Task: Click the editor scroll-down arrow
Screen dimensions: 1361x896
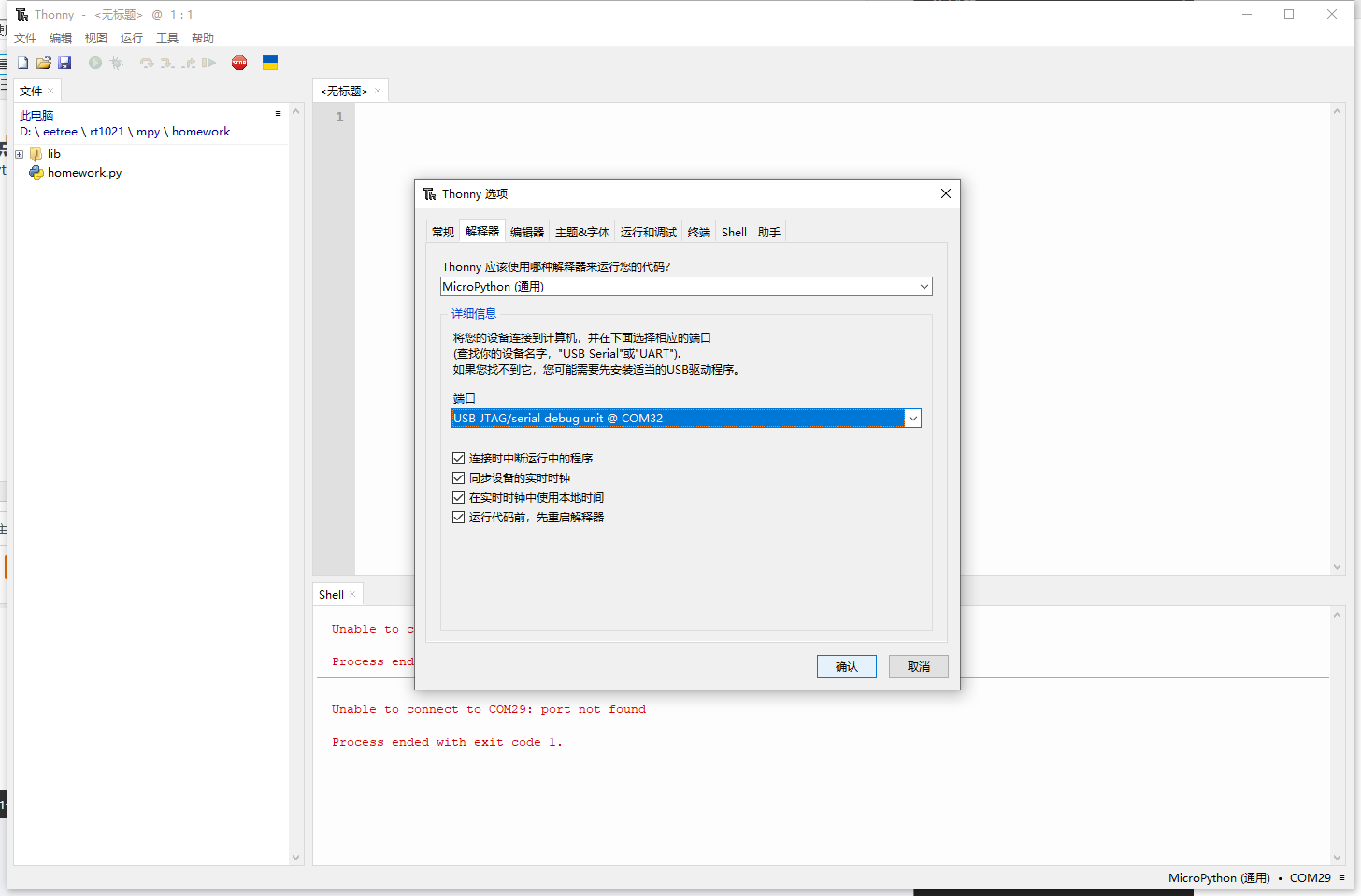Action: pyautogui.click(x=1337, y=567)
